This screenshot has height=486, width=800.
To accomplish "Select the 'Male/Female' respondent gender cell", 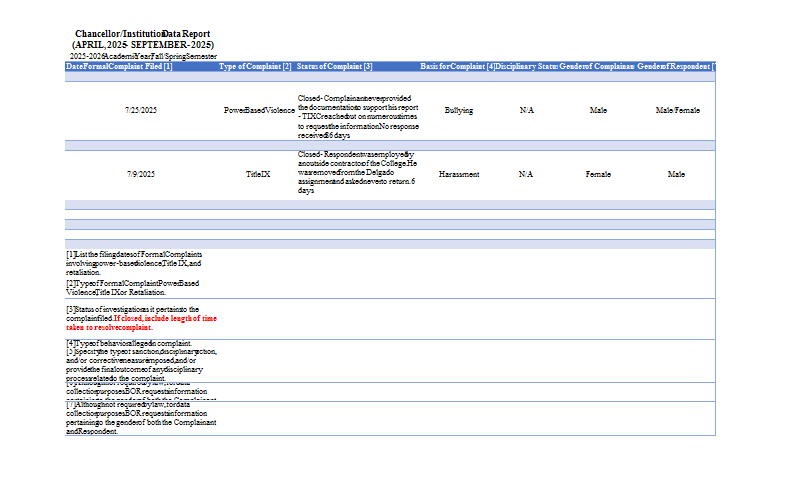I will 677,110.
